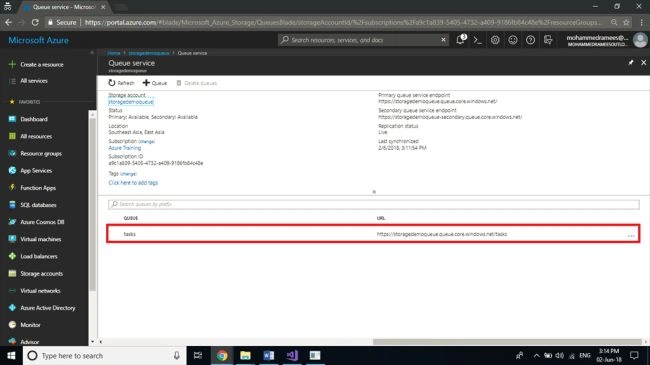
Task: Add a new Queue via toolbar
Action: click(155, 83)
